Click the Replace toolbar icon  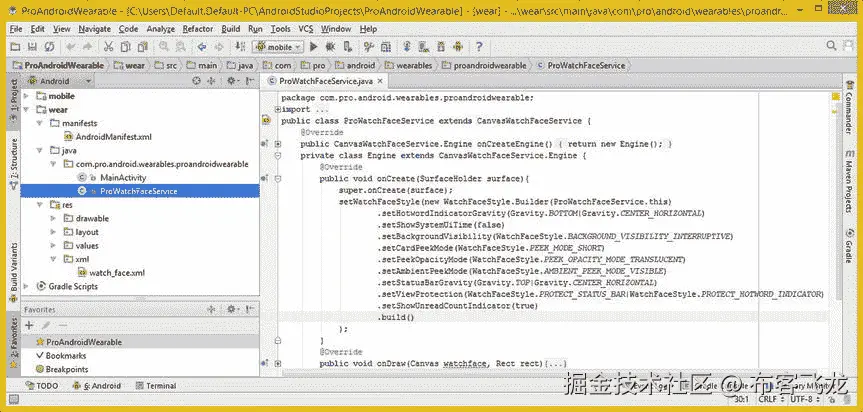pos(181,47)
